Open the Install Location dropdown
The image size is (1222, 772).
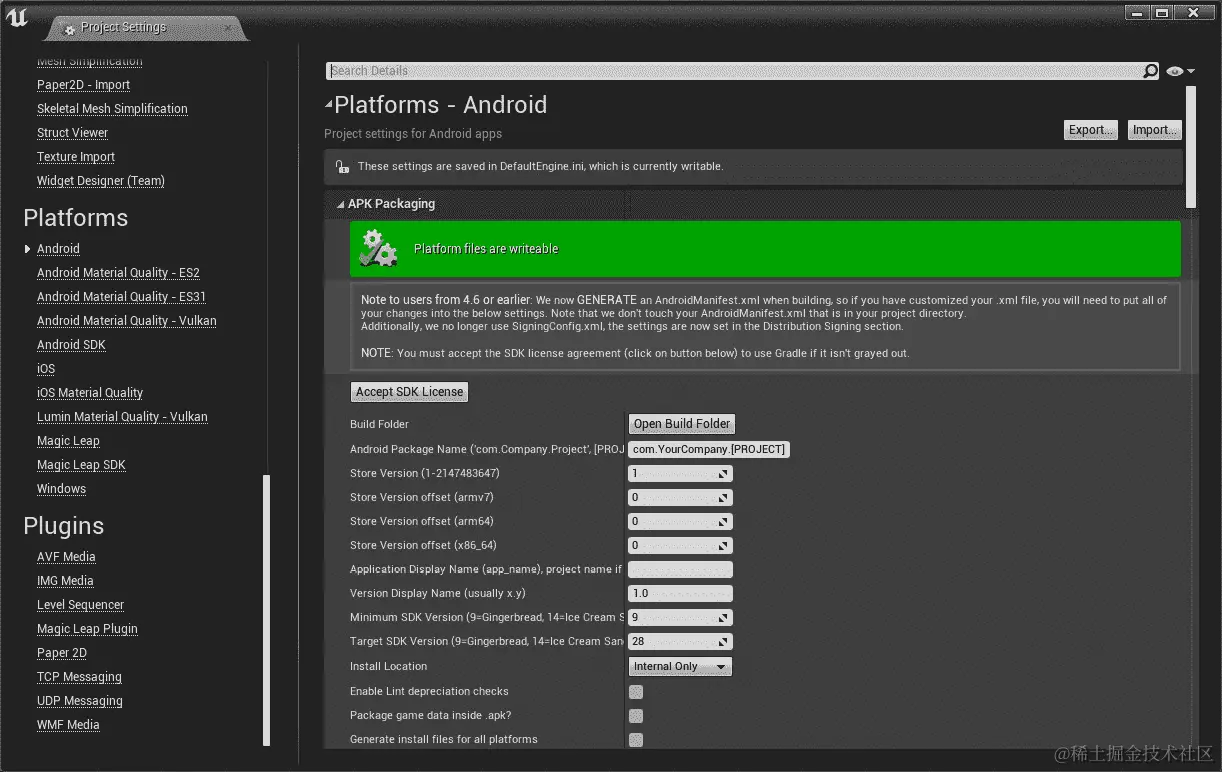click(x=680, y=666)
